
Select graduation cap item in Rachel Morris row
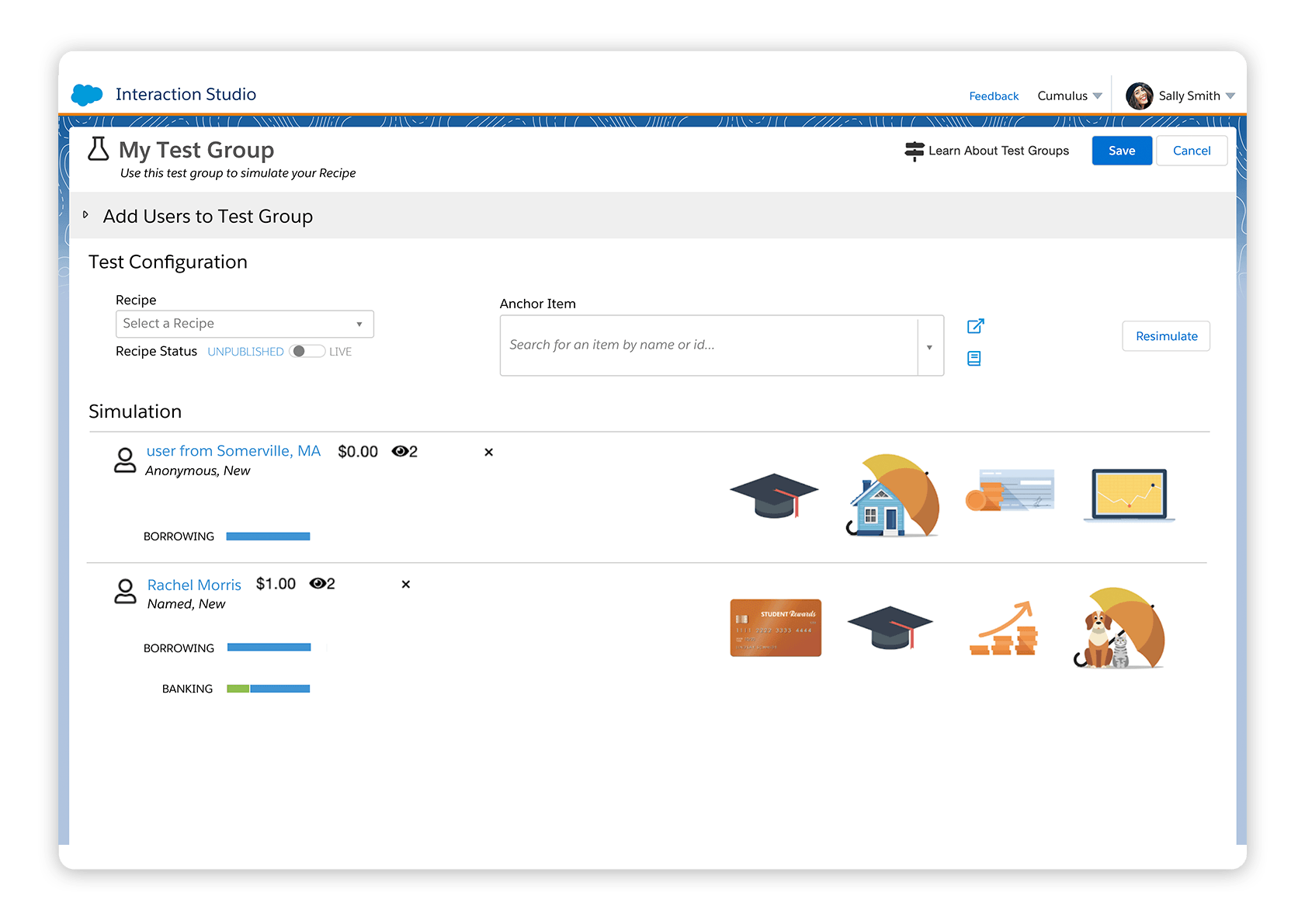890,627
